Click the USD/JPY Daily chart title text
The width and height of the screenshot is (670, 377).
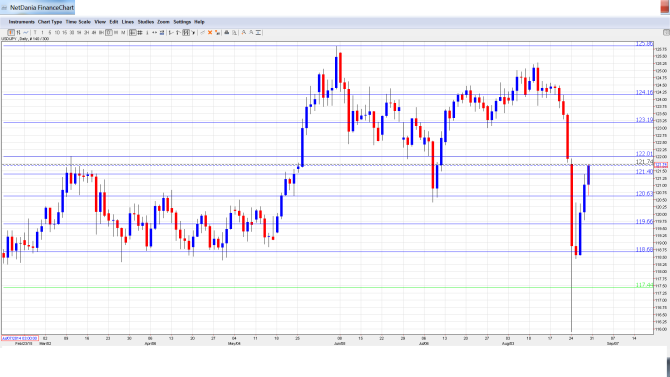(x=25, y=39)
